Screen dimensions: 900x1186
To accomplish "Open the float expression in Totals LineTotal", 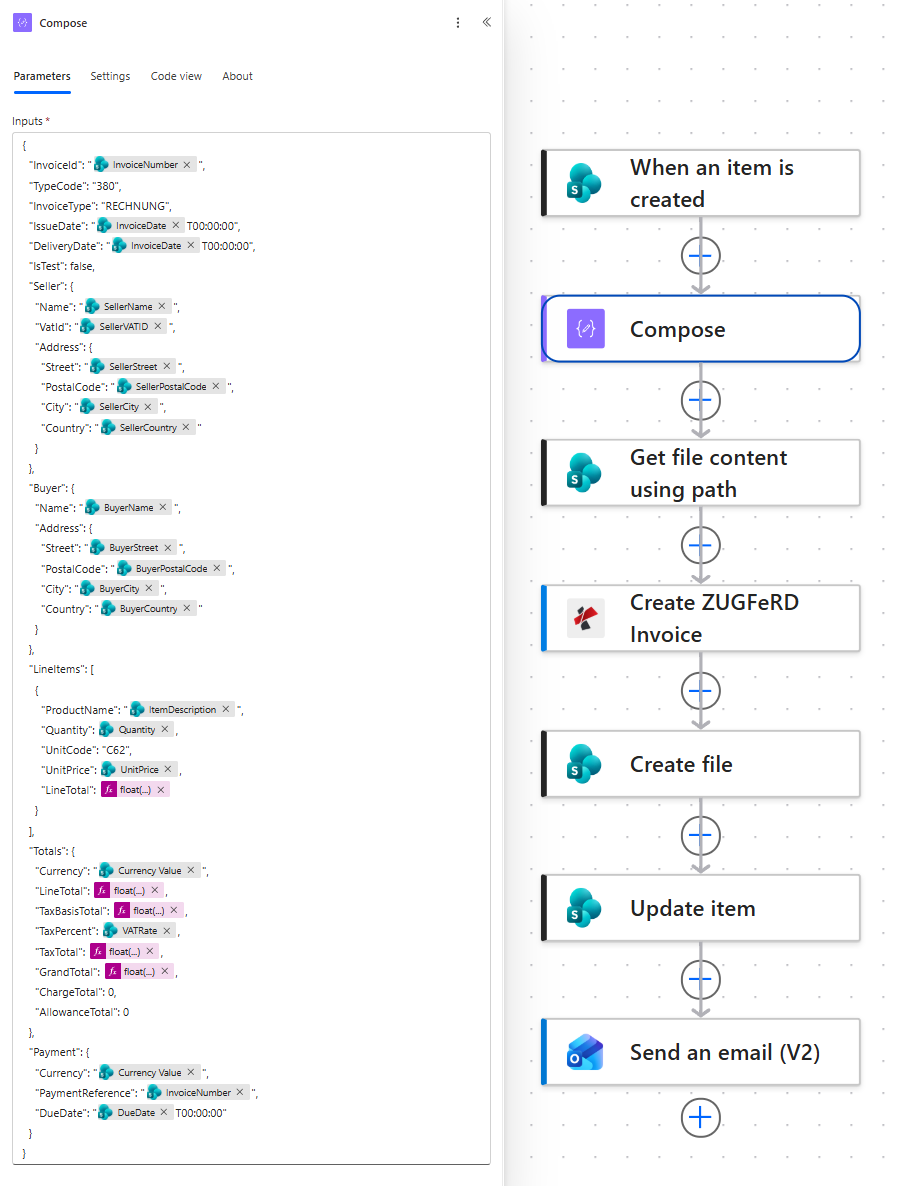I will [129, 890].
